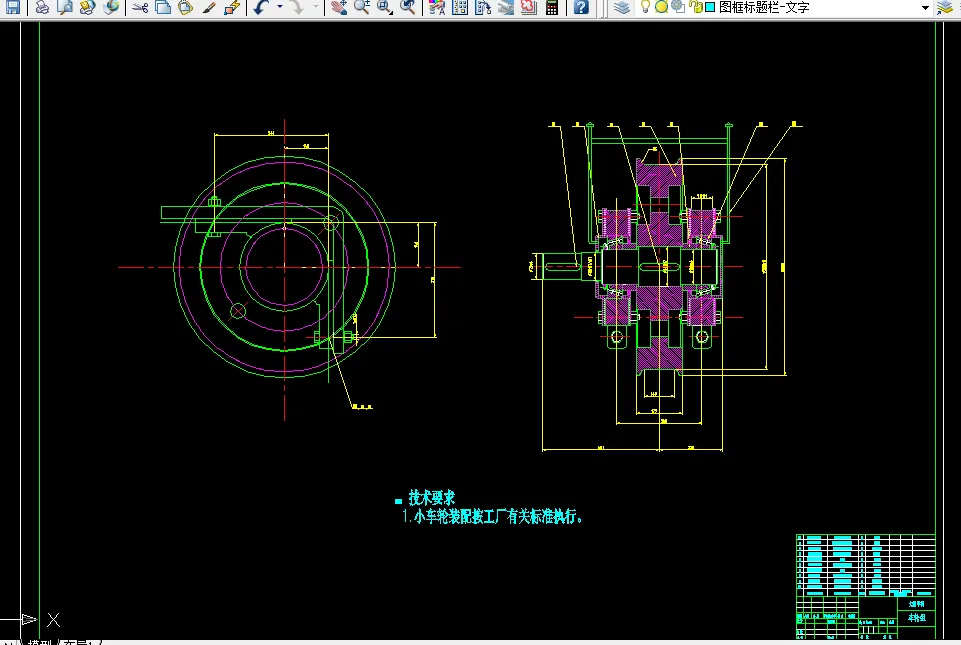
Task: Open the DesignCenter icon
Action: 460,7
